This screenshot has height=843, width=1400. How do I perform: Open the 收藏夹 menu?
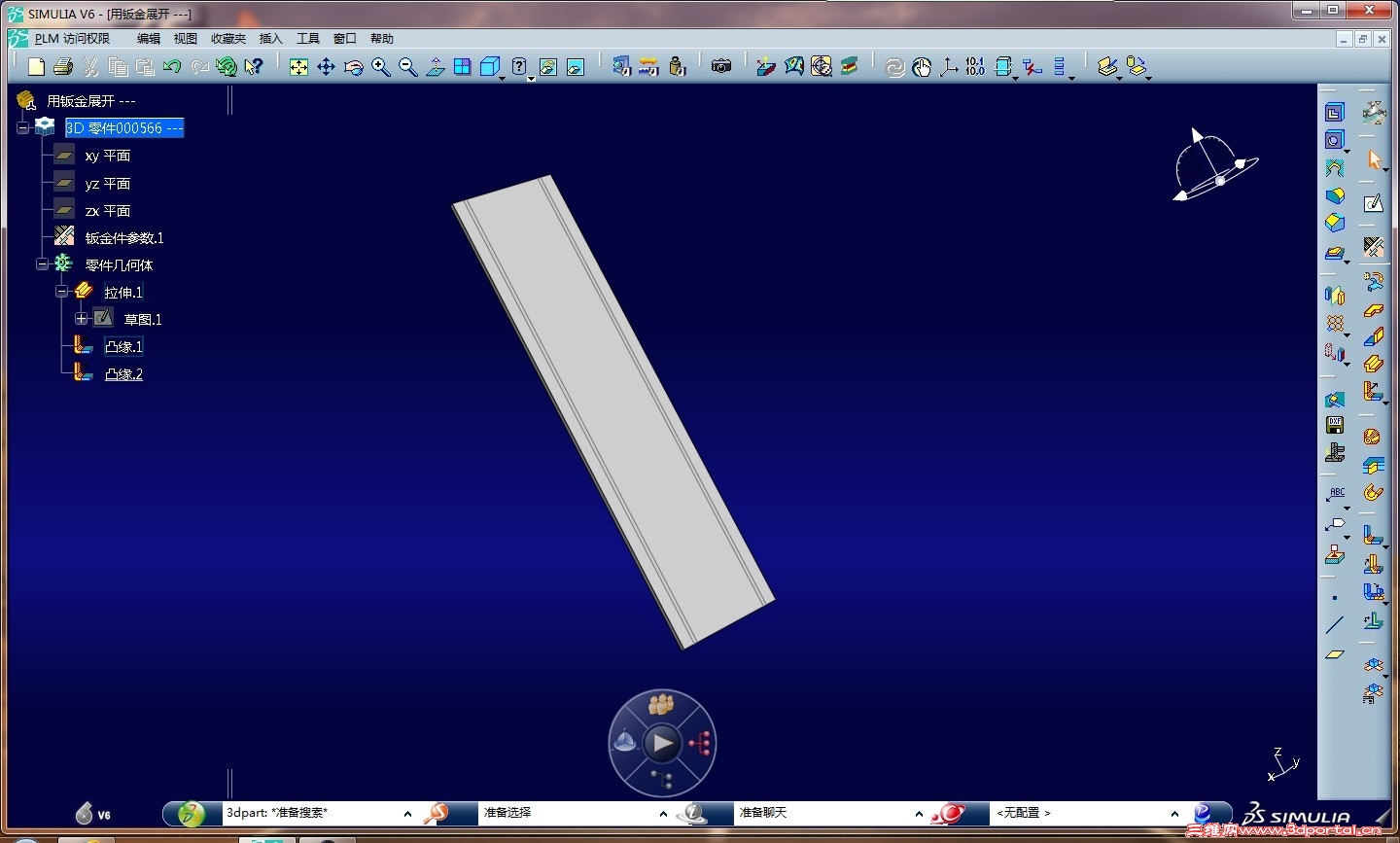coord(228,39)
